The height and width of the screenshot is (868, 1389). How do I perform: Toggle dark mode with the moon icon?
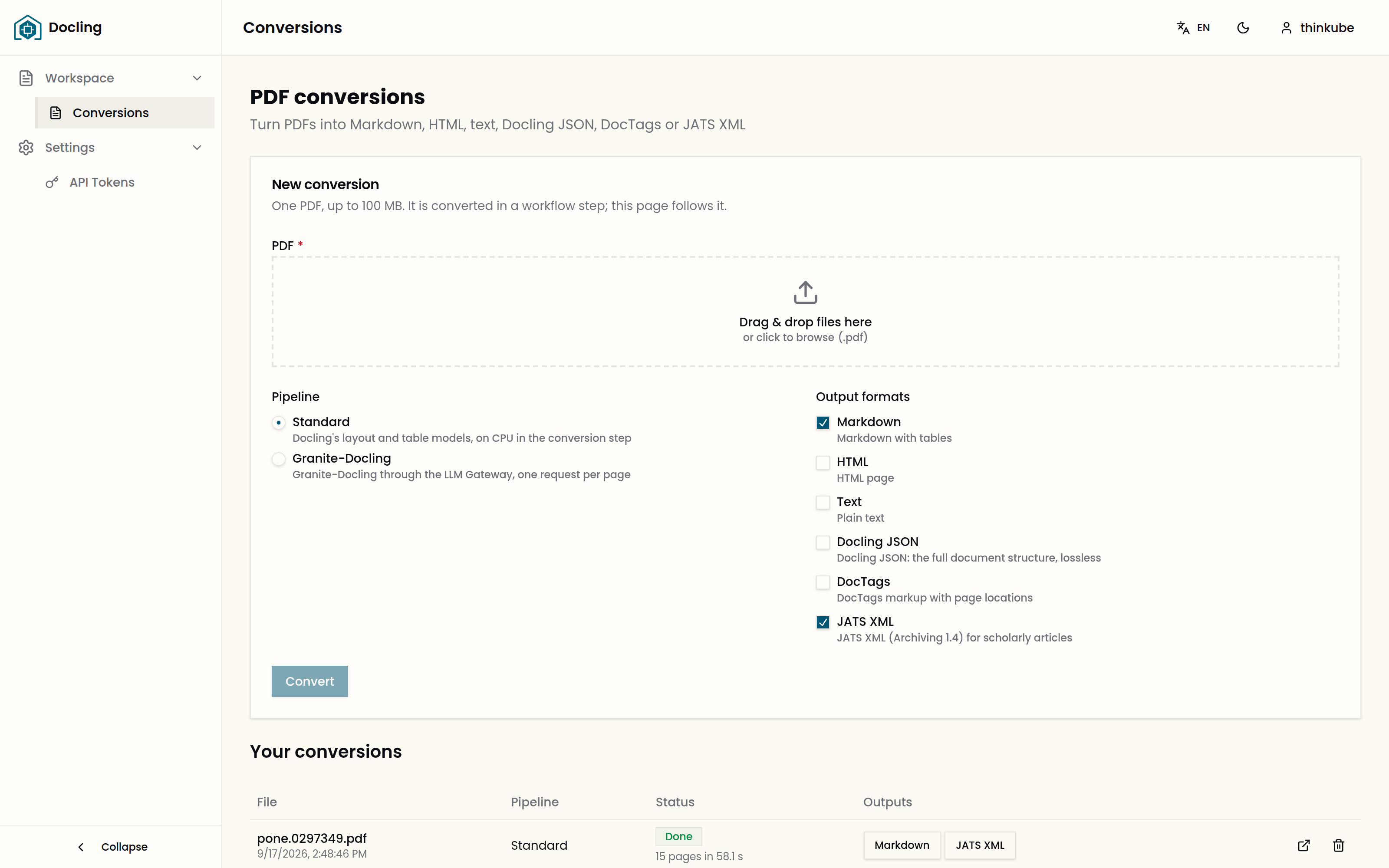[1243, 27]
